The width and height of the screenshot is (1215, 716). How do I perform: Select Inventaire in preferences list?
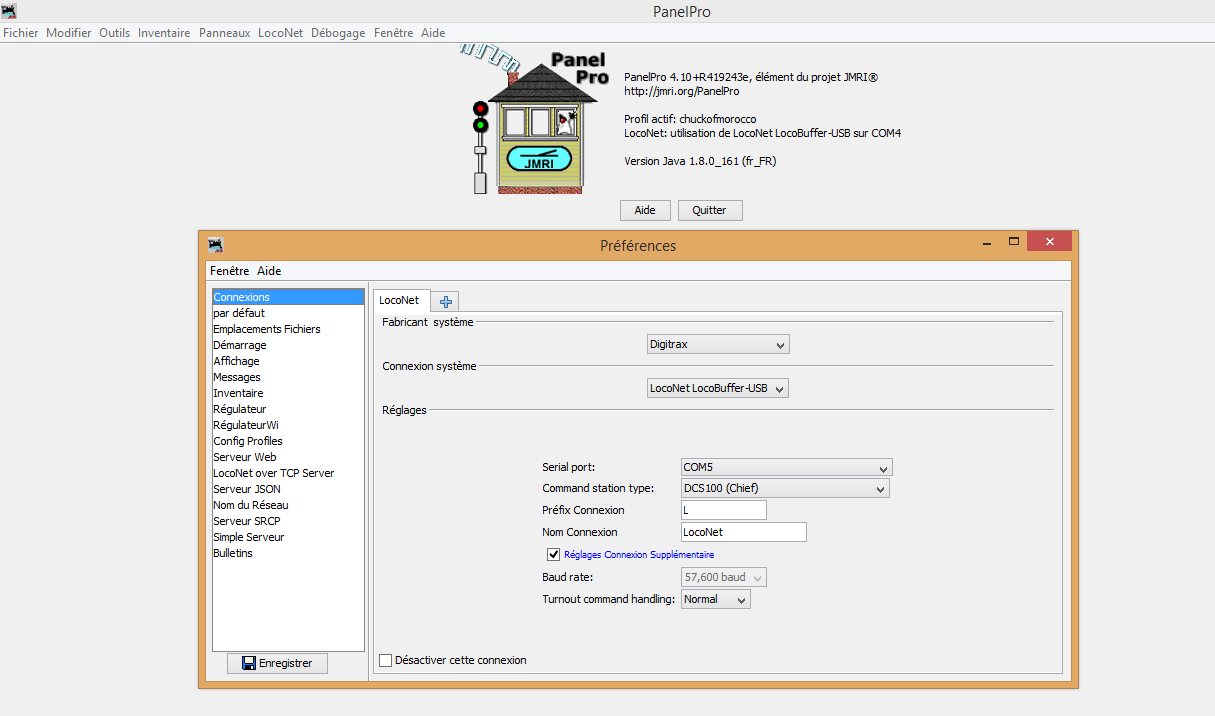[x=288, y=393]
